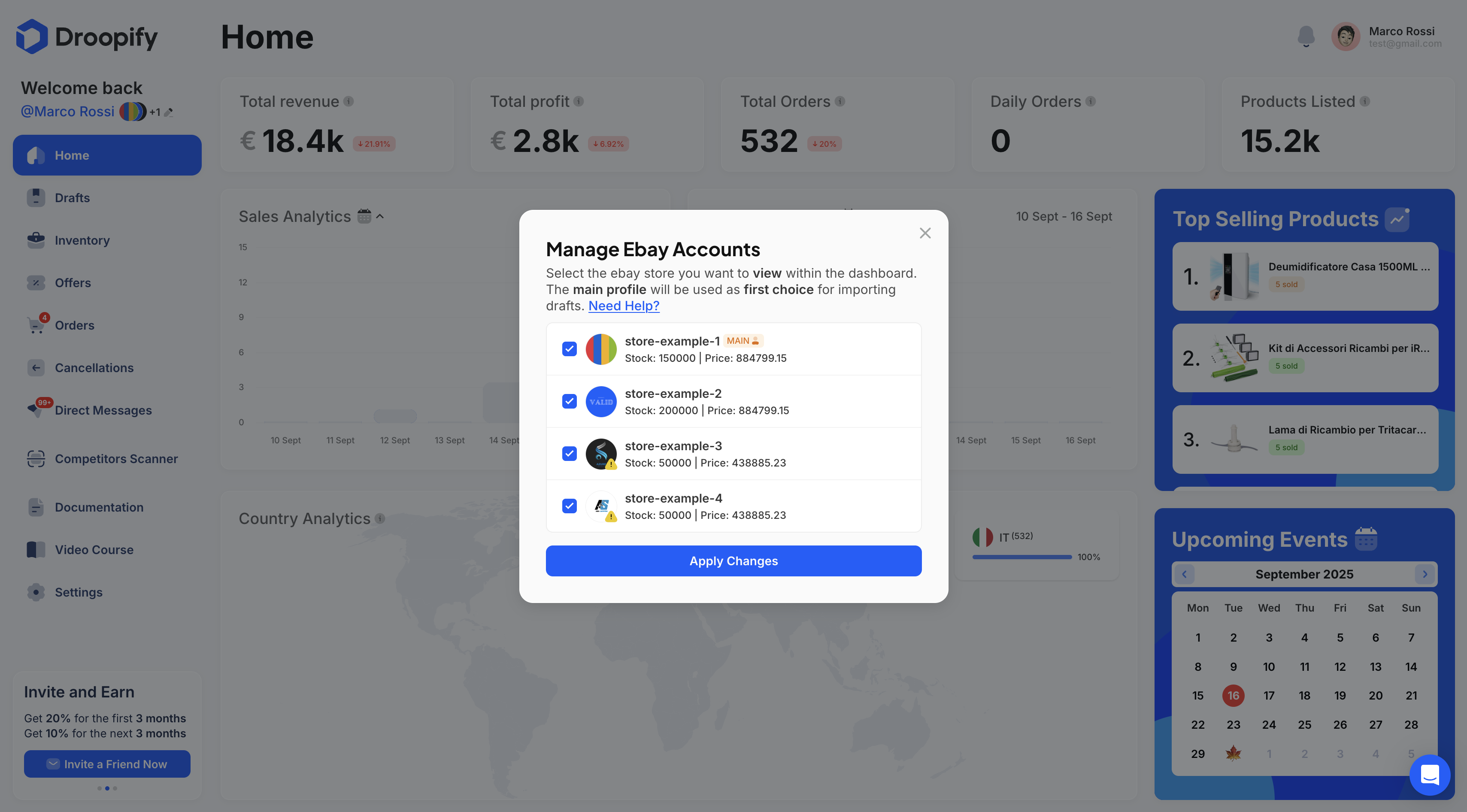Go to previous month in calendar
The width and height of the screenshot is (1467, 812).
[1185, 574]
